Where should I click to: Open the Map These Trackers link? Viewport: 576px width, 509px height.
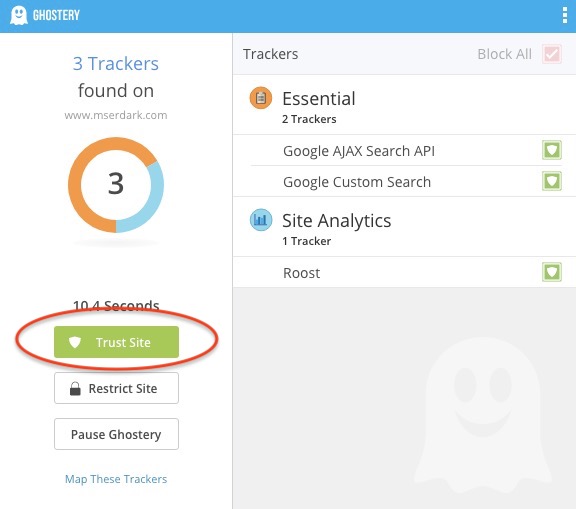click(116, 479)
